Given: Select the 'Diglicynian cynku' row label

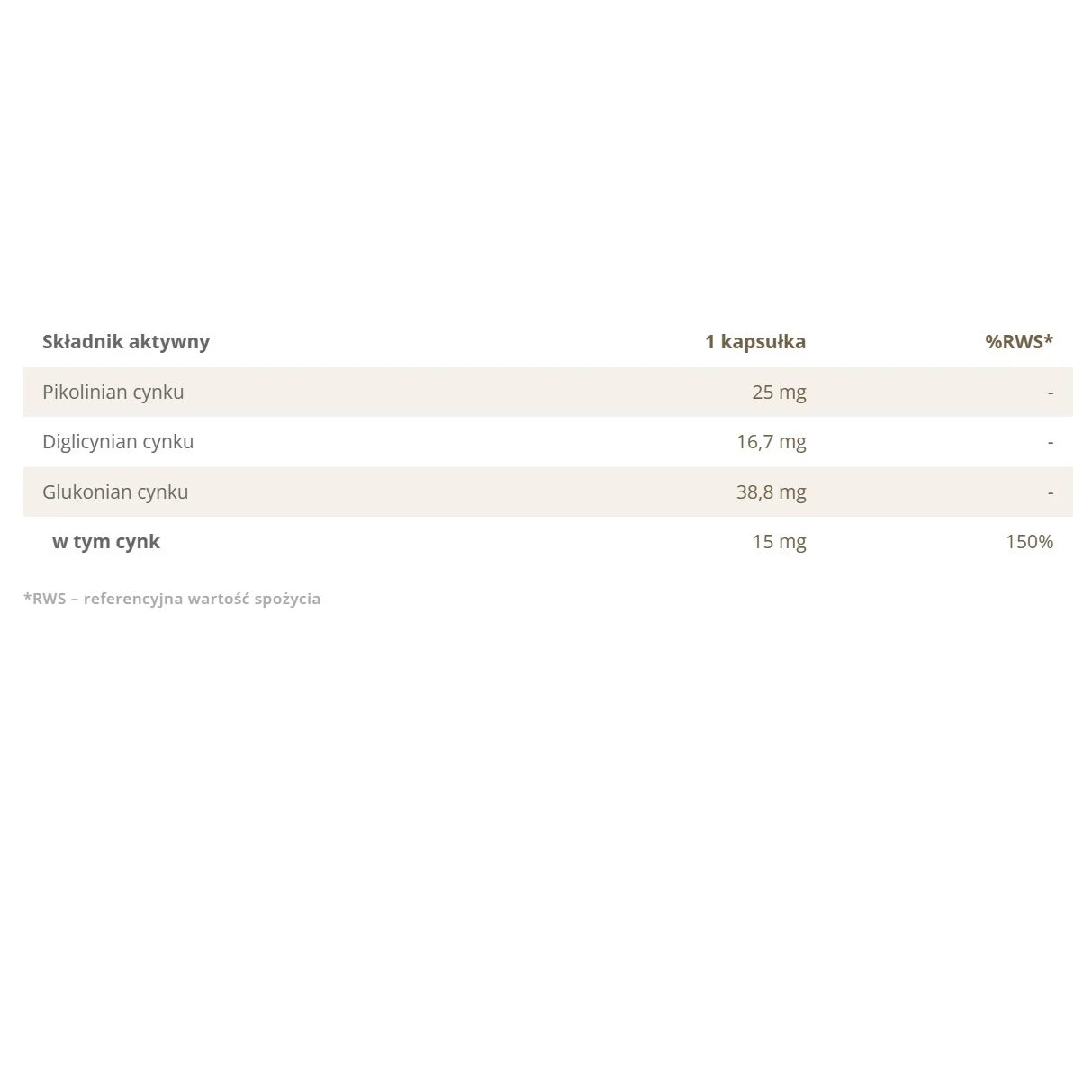Looking at the screenshot, I should pyautogui.click(x=118, y=442).
